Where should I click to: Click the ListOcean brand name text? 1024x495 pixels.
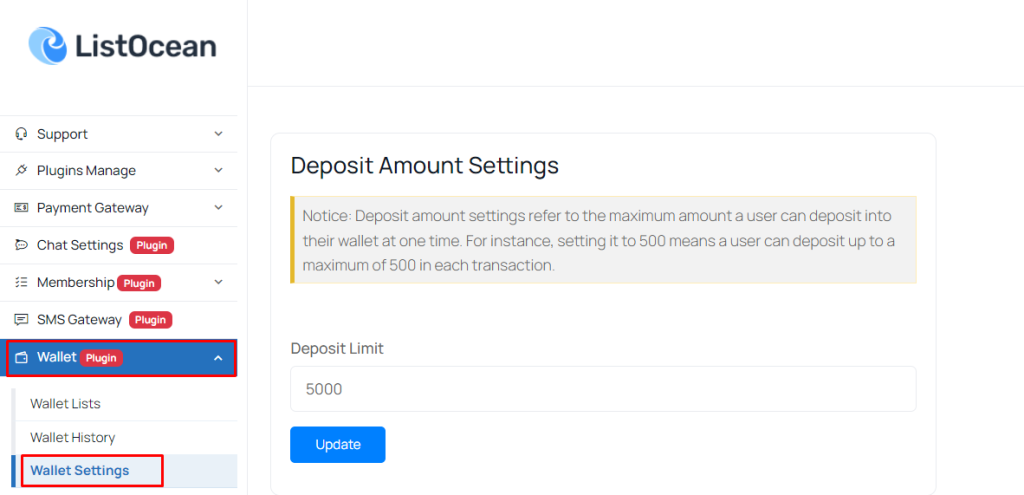145,46
